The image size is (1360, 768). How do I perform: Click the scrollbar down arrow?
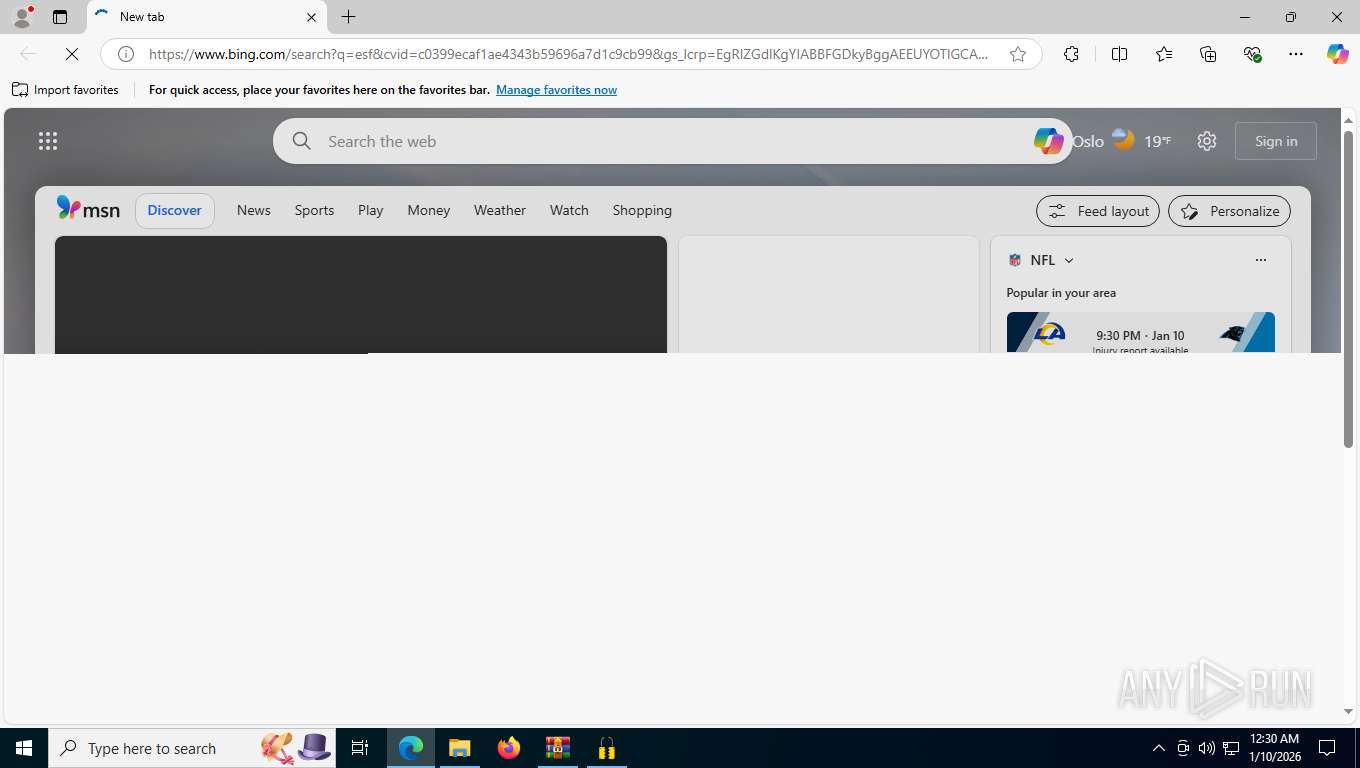click(x=1348, y=712)
